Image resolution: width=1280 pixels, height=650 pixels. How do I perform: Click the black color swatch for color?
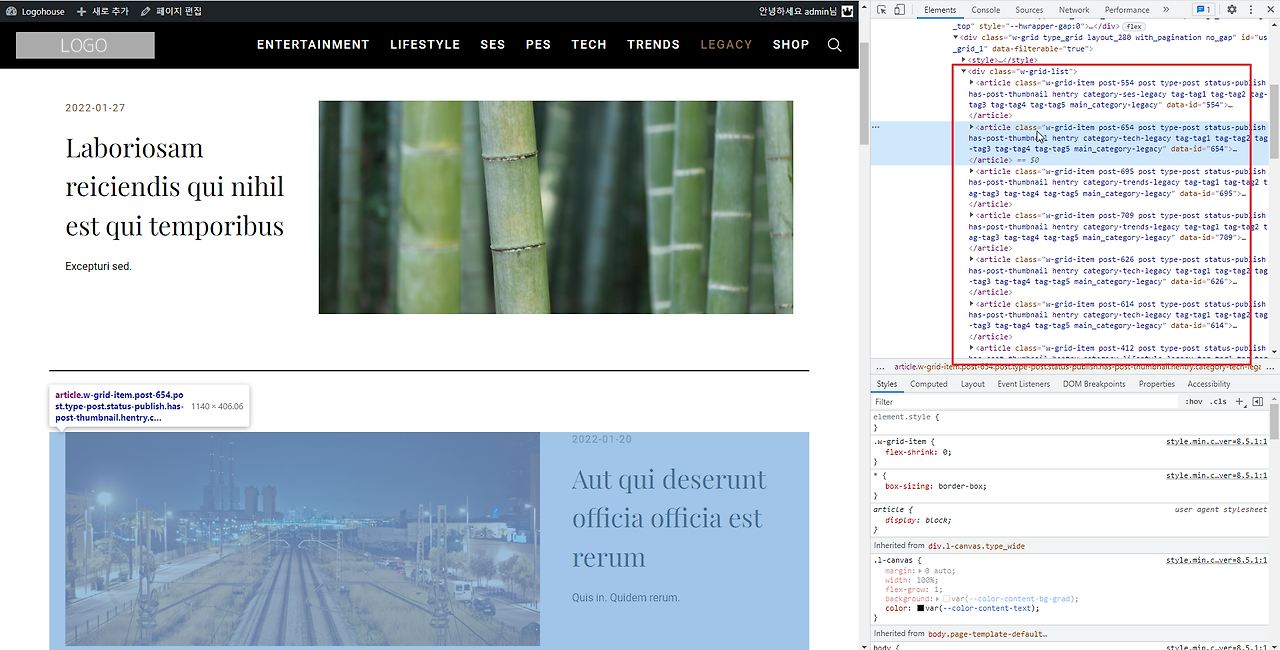coord(921,608)
